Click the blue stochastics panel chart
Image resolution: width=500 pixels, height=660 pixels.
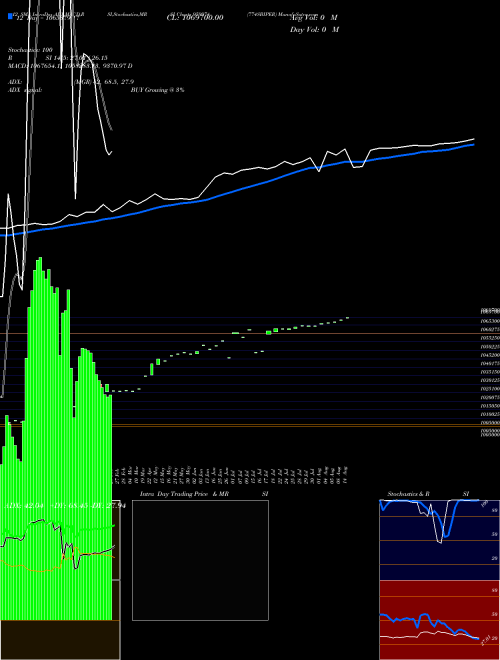point(439,540)
